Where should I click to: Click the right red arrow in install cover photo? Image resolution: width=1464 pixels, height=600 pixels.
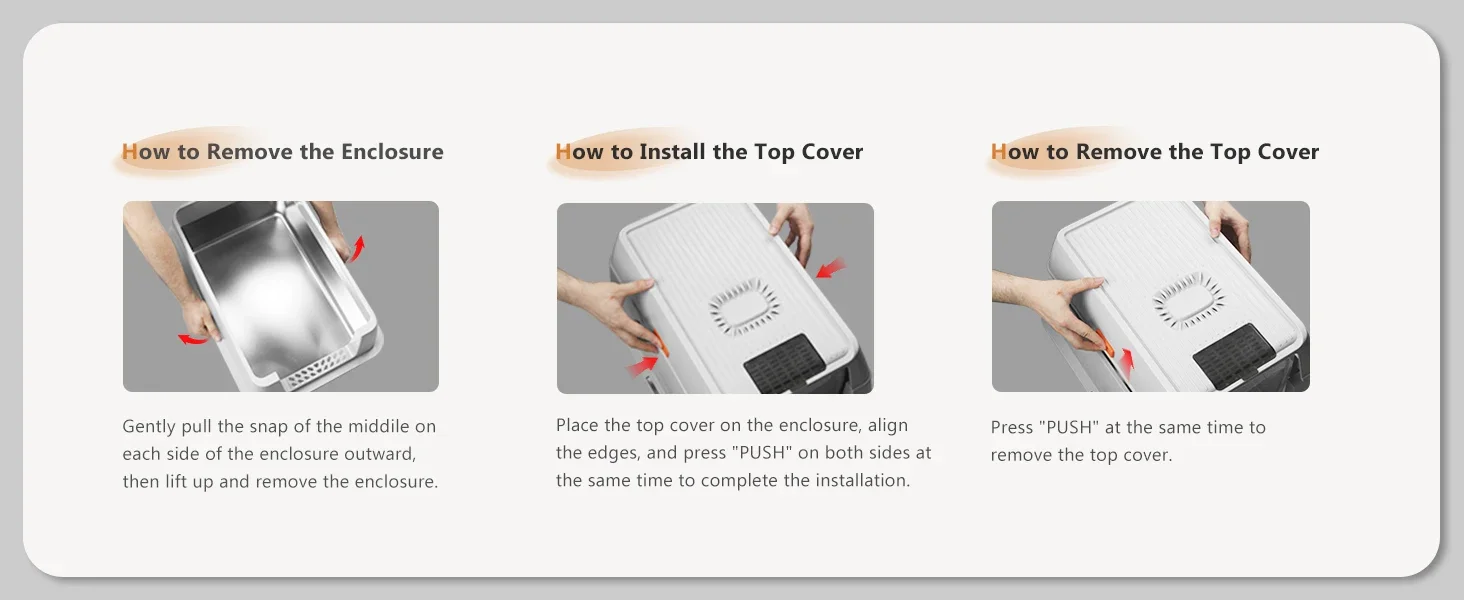(831, 267)
